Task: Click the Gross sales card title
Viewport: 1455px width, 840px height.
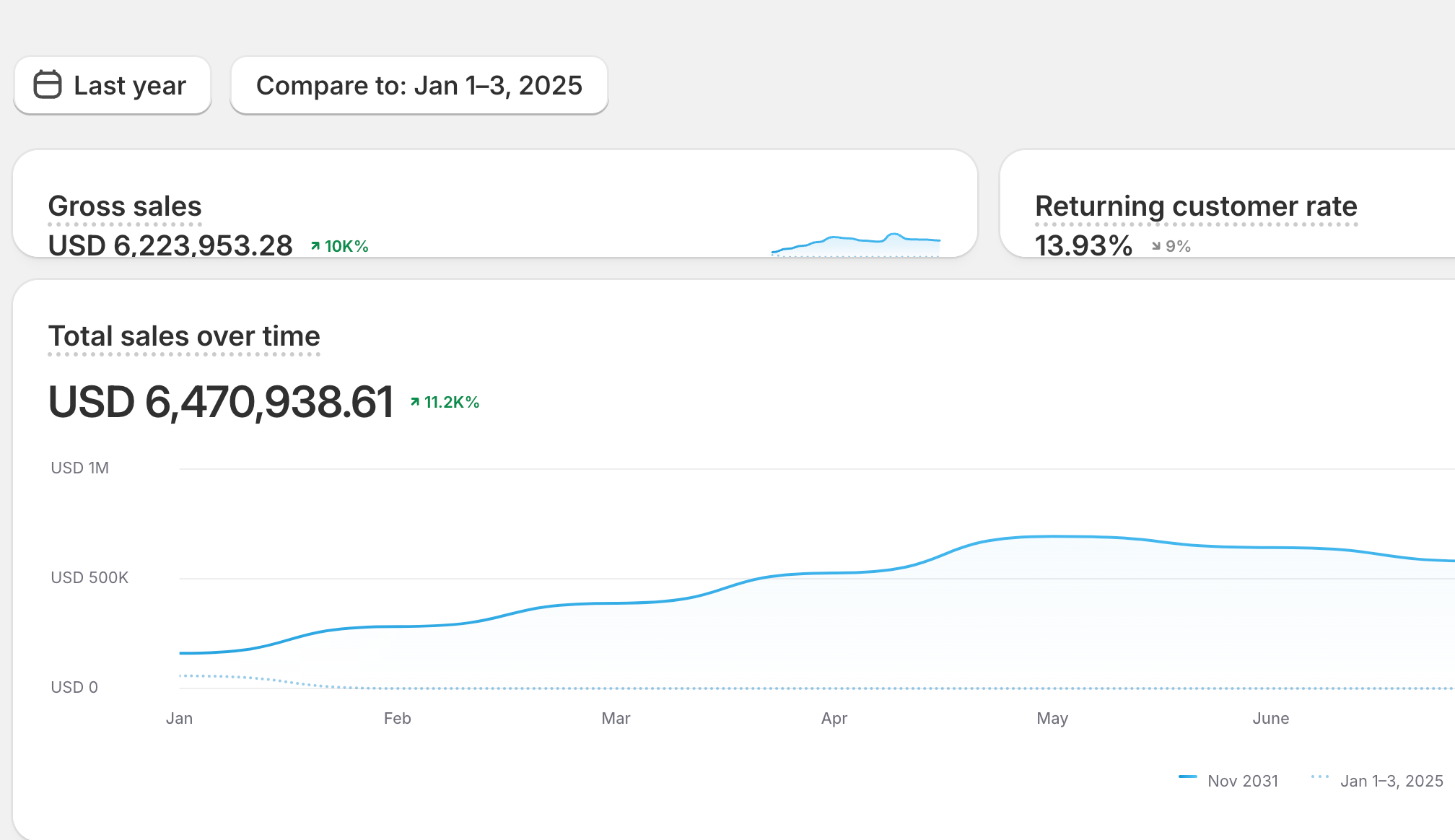Action: click(125, 206)
